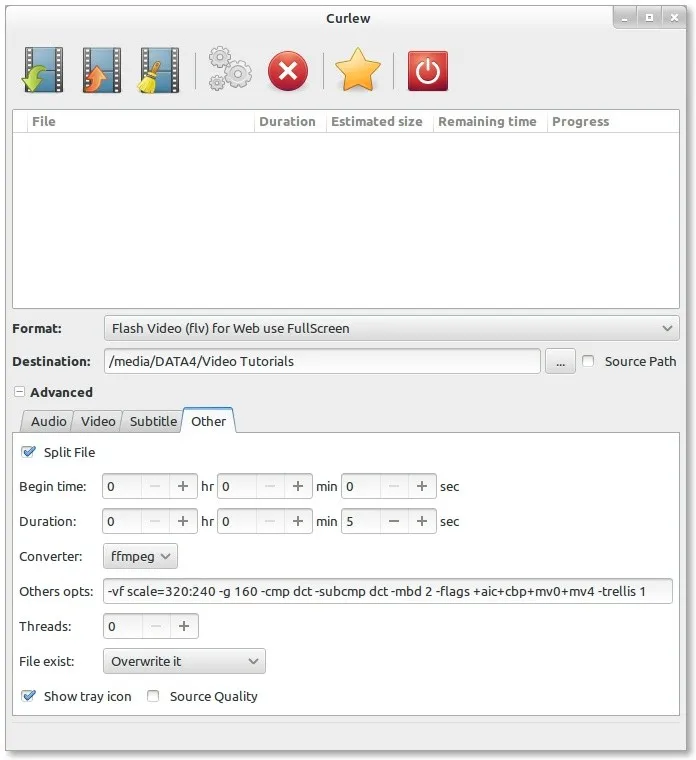Decrease Duration seconds with the minus button

[x=394, y=521]
